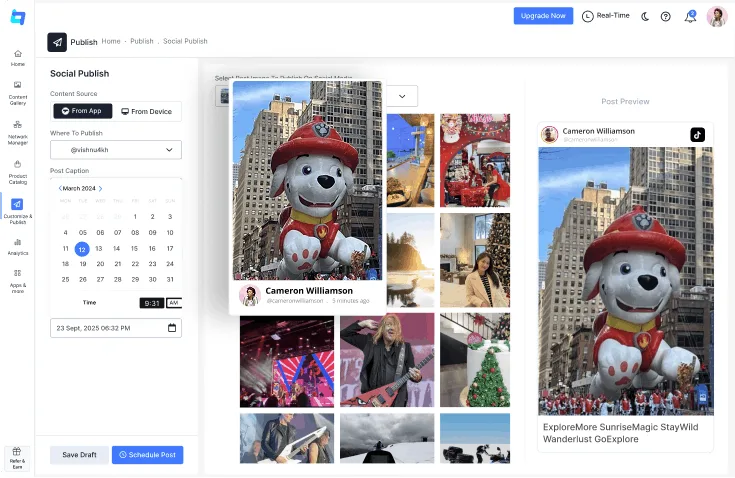Select the snowy photographers thumbnail
Image resolution: width=735 pixels, height=478 pixels.
click(x=475, y=438)
